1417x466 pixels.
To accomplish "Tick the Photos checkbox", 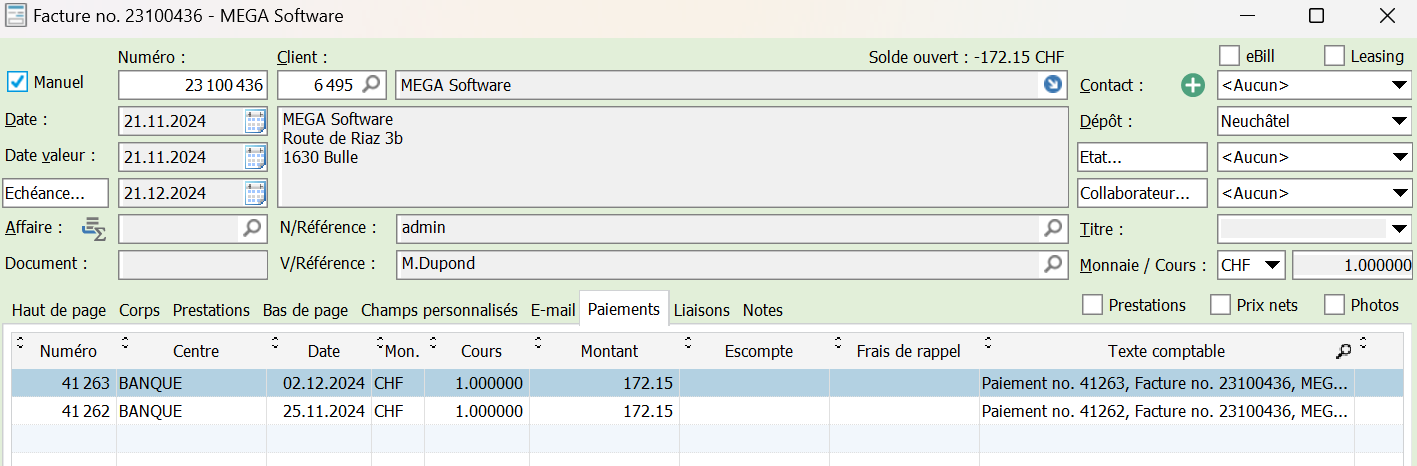I will coord(1334,304).
